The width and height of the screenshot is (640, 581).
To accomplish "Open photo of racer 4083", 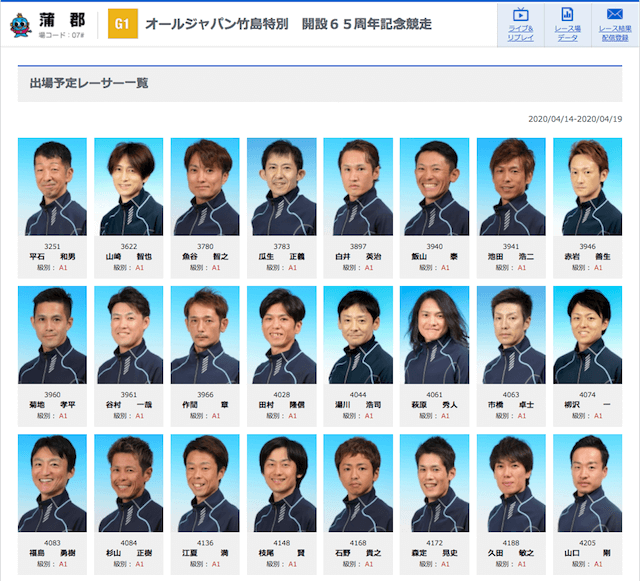I will [52, 483].
